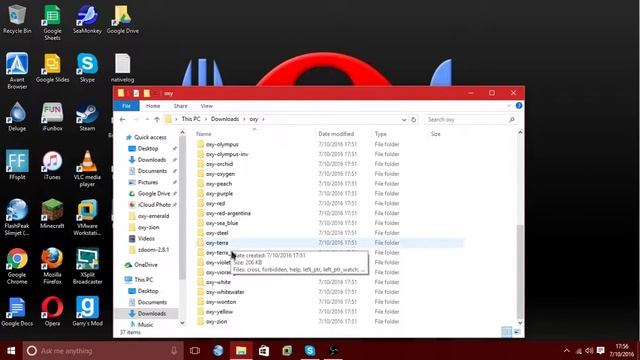Image resolution: width=640 pixels, height=360 pixels.
Task: Switch to the Home ribbon tab
Action: (153, 106)
